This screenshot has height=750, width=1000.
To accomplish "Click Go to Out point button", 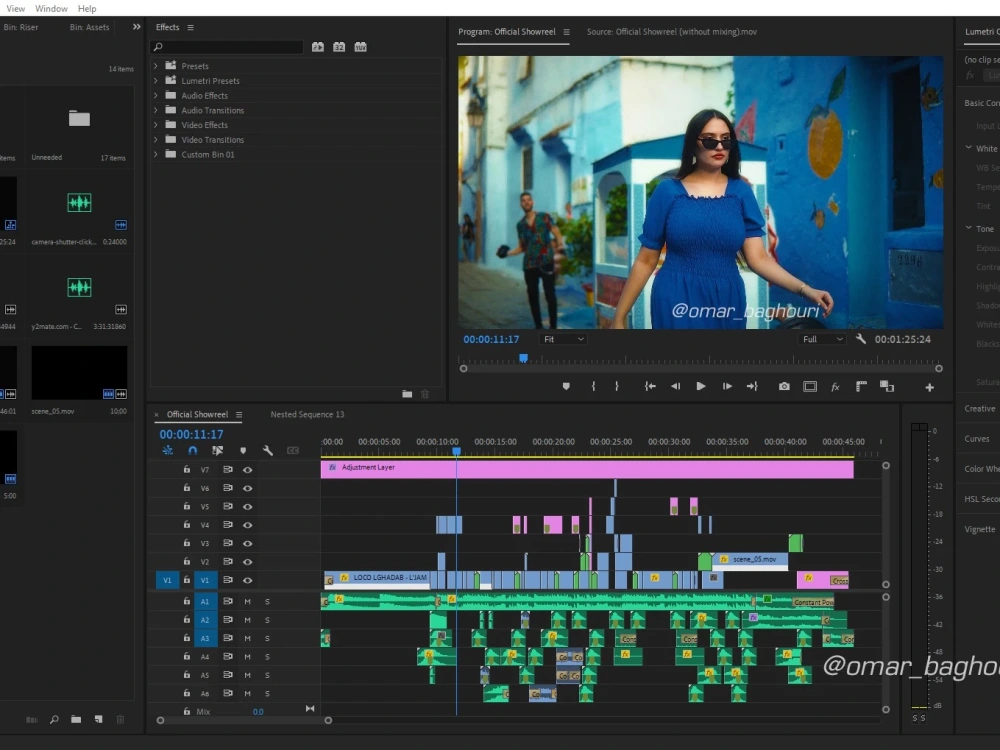I will coord(753,386).
